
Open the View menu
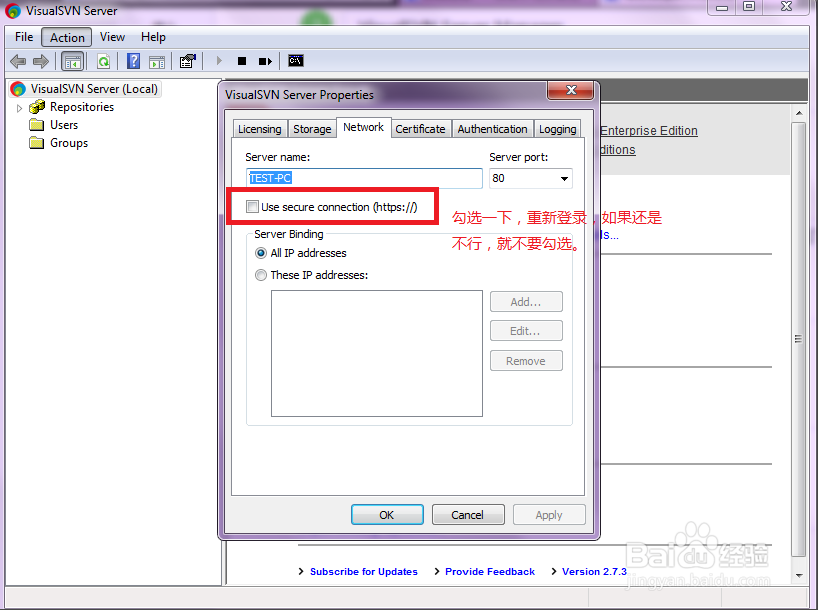pyautogui.click(x=112, y=37)
